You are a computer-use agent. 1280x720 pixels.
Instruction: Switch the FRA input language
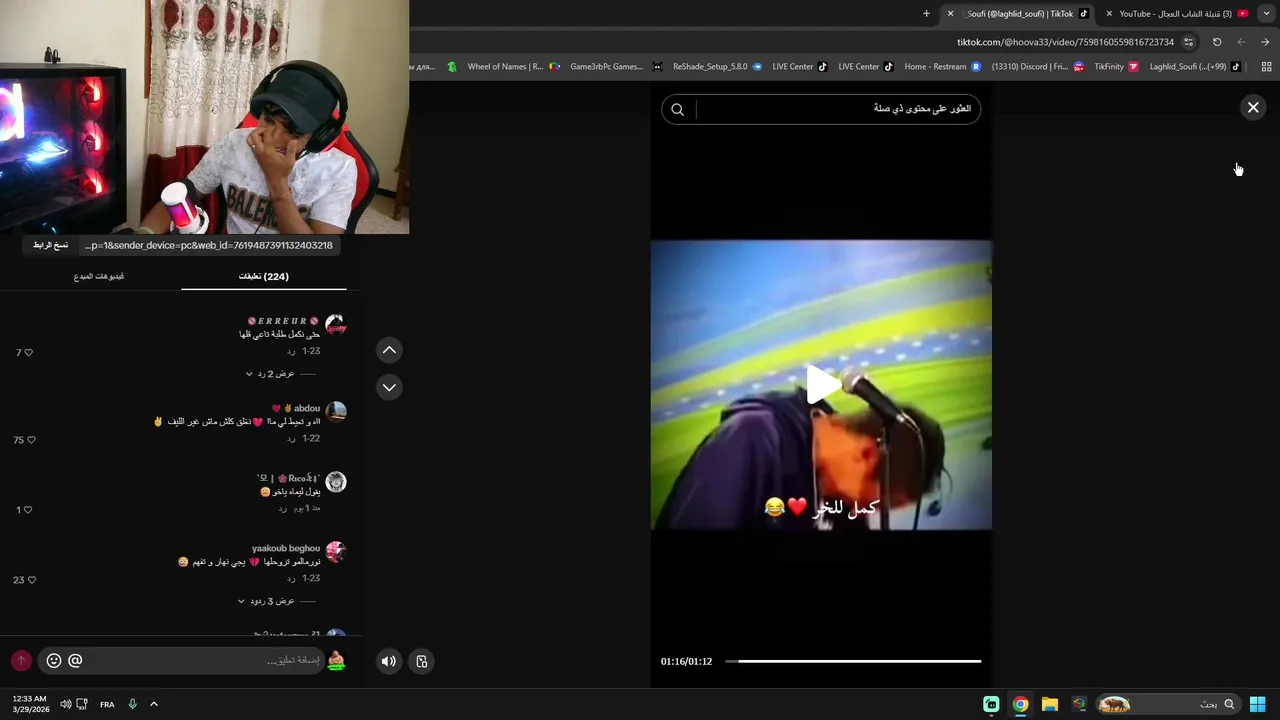[x=107, y=704]
